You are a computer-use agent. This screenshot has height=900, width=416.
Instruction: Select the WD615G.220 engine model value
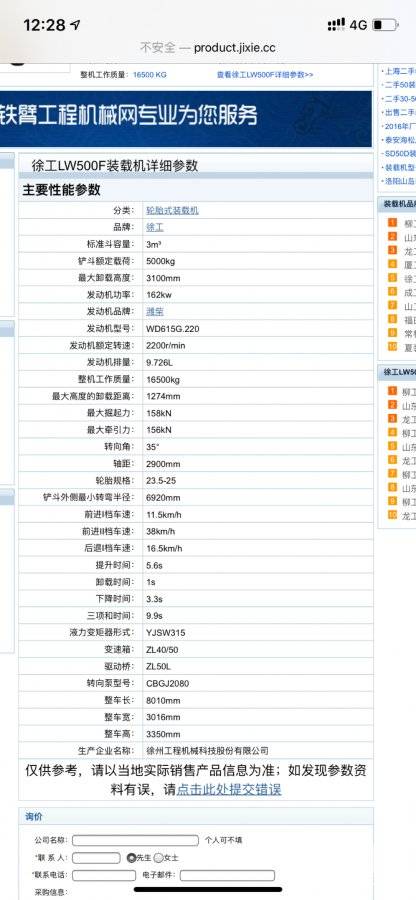coord(173,329)
